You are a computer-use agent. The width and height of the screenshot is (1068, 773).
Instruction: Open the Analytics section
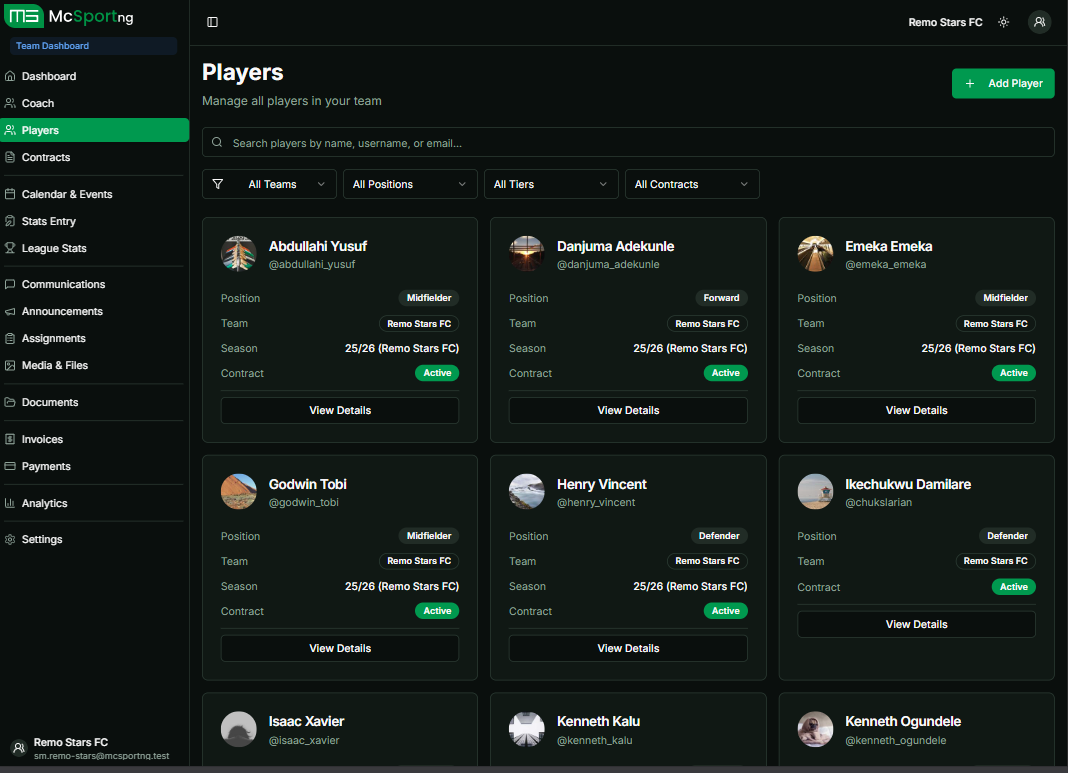tap(45, 503)
